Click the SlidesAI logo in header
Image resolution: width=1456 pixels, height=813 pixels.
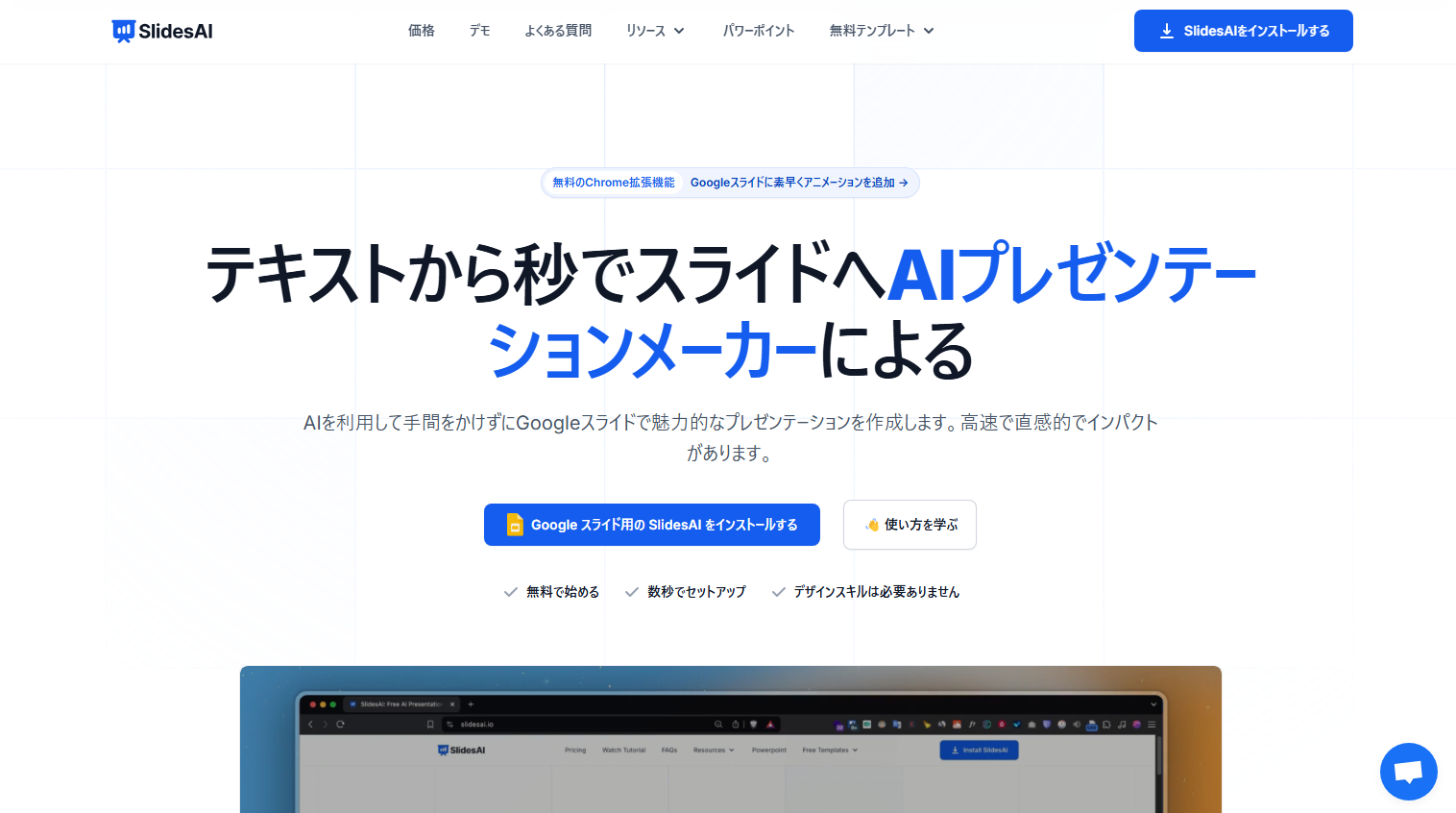162,31
